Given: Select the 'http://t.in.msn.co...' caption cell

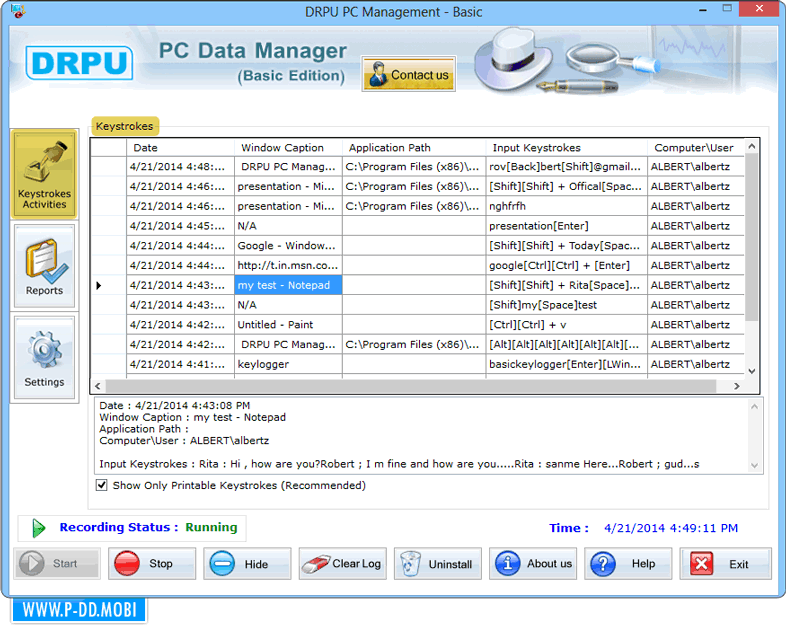Looking at the screenshot, I should [288, 266].
